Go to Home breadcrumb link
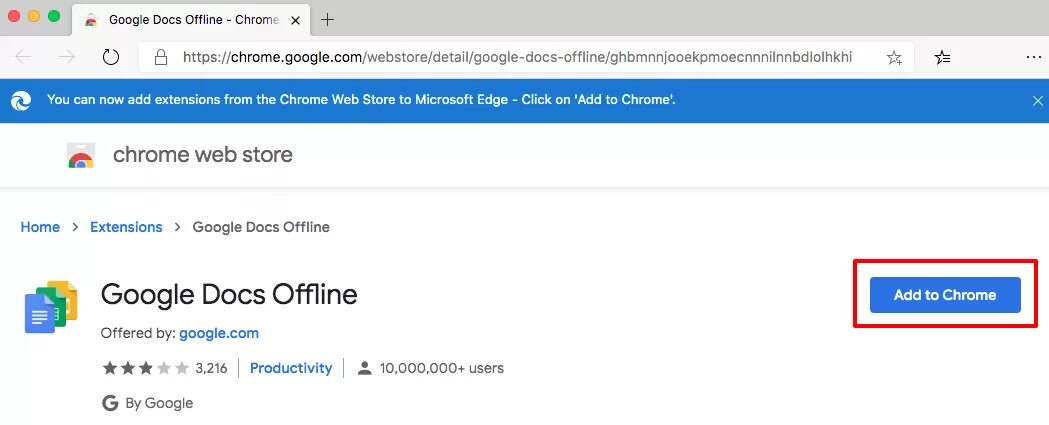Screen dimensions: 1049x425 (40, 227)
